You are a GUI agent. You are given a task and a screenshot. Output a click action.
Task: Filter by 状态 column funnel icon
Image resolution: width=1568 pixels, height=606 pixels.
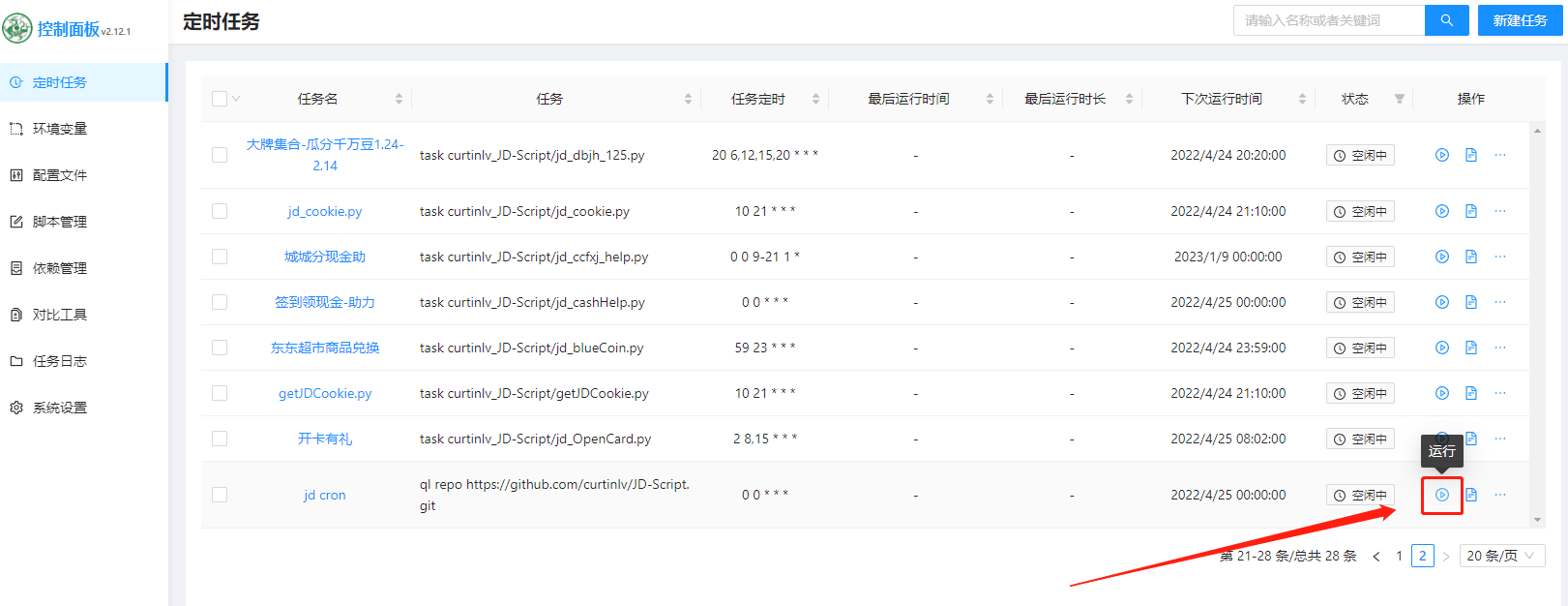1399,99
